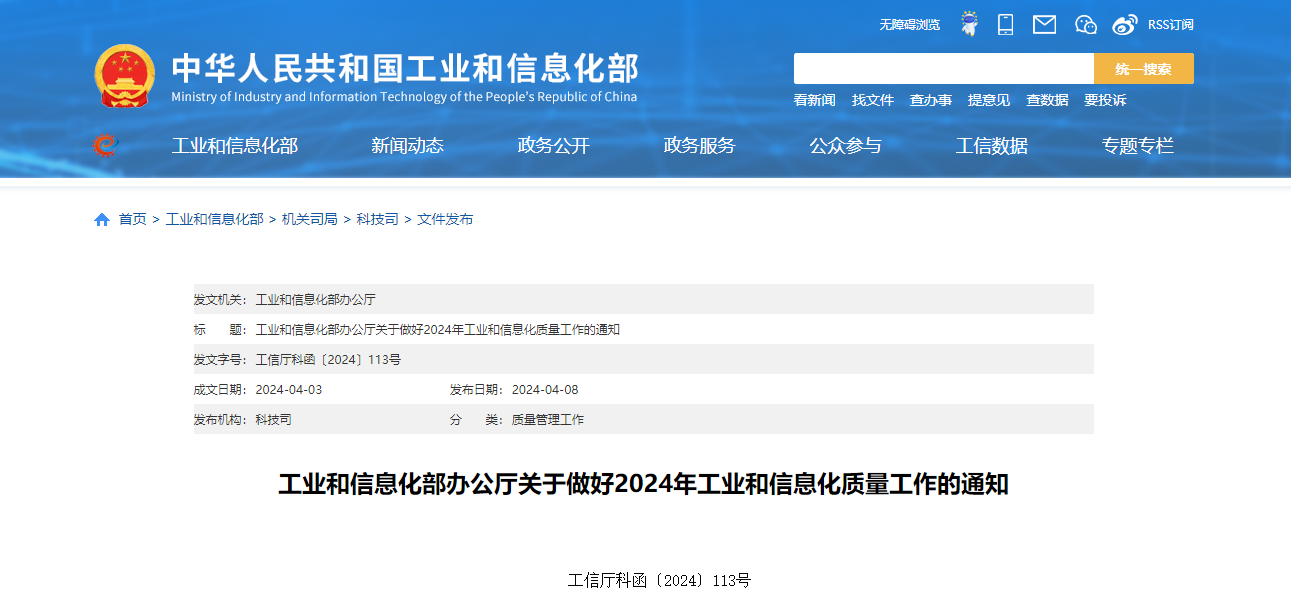
Task: Click the envelope mail icon
Action: tap(1044, 24)
